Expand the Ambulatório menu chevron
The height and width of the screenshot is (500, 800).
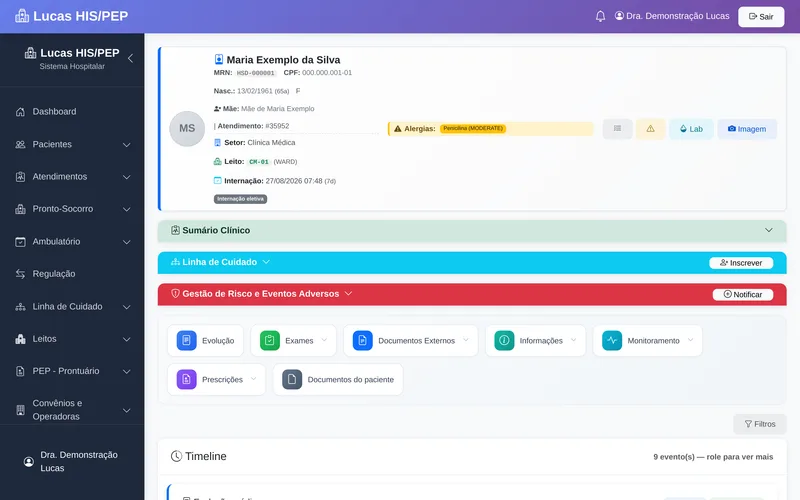coord(127,242)
